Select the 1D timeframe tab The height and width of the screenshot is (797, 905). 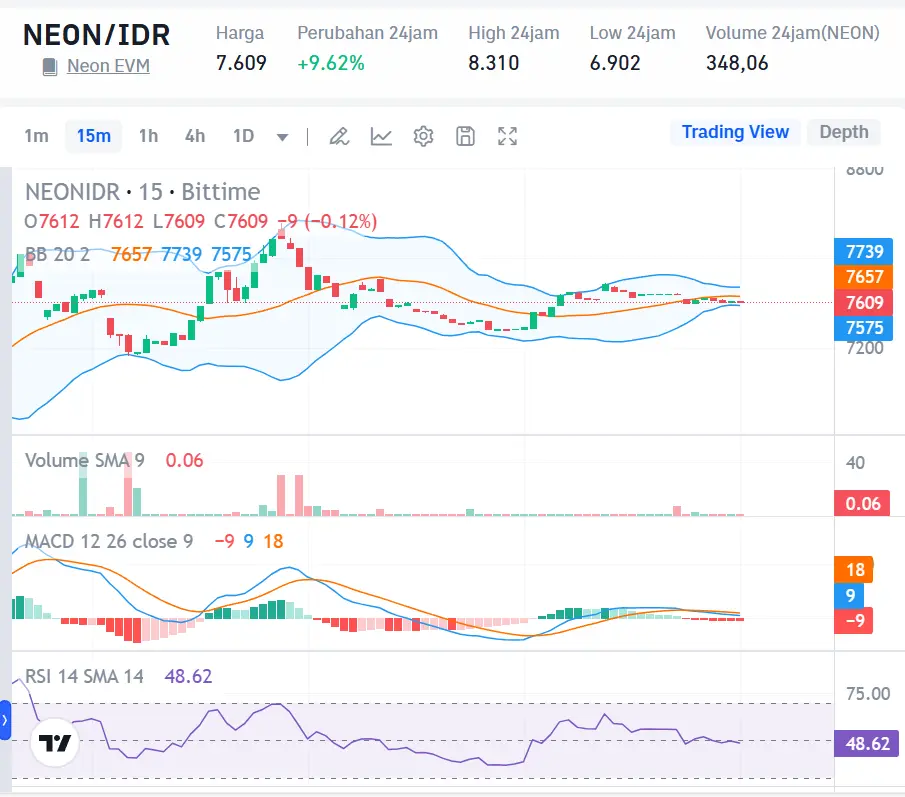(x=243, y=136)
